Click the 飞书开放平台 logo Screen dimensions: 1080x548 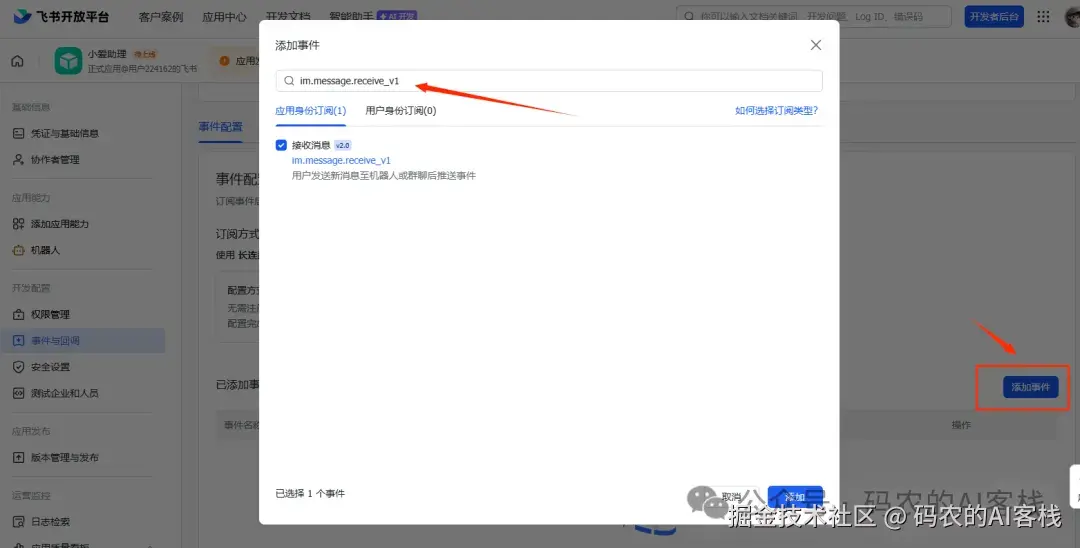point(61,17)
